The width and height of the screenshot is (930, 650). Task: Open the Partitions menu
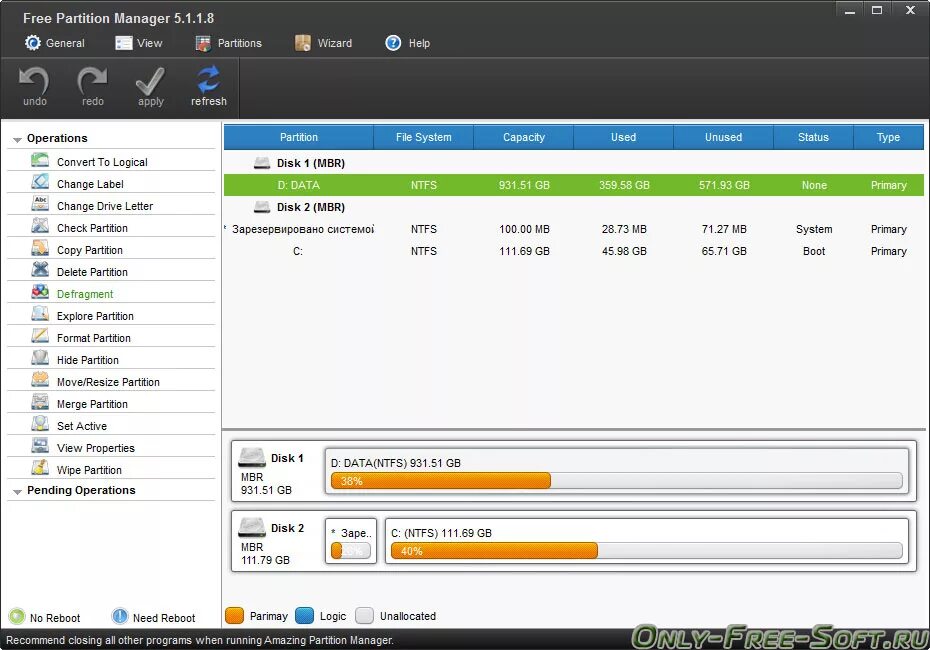tap(228, 43)
